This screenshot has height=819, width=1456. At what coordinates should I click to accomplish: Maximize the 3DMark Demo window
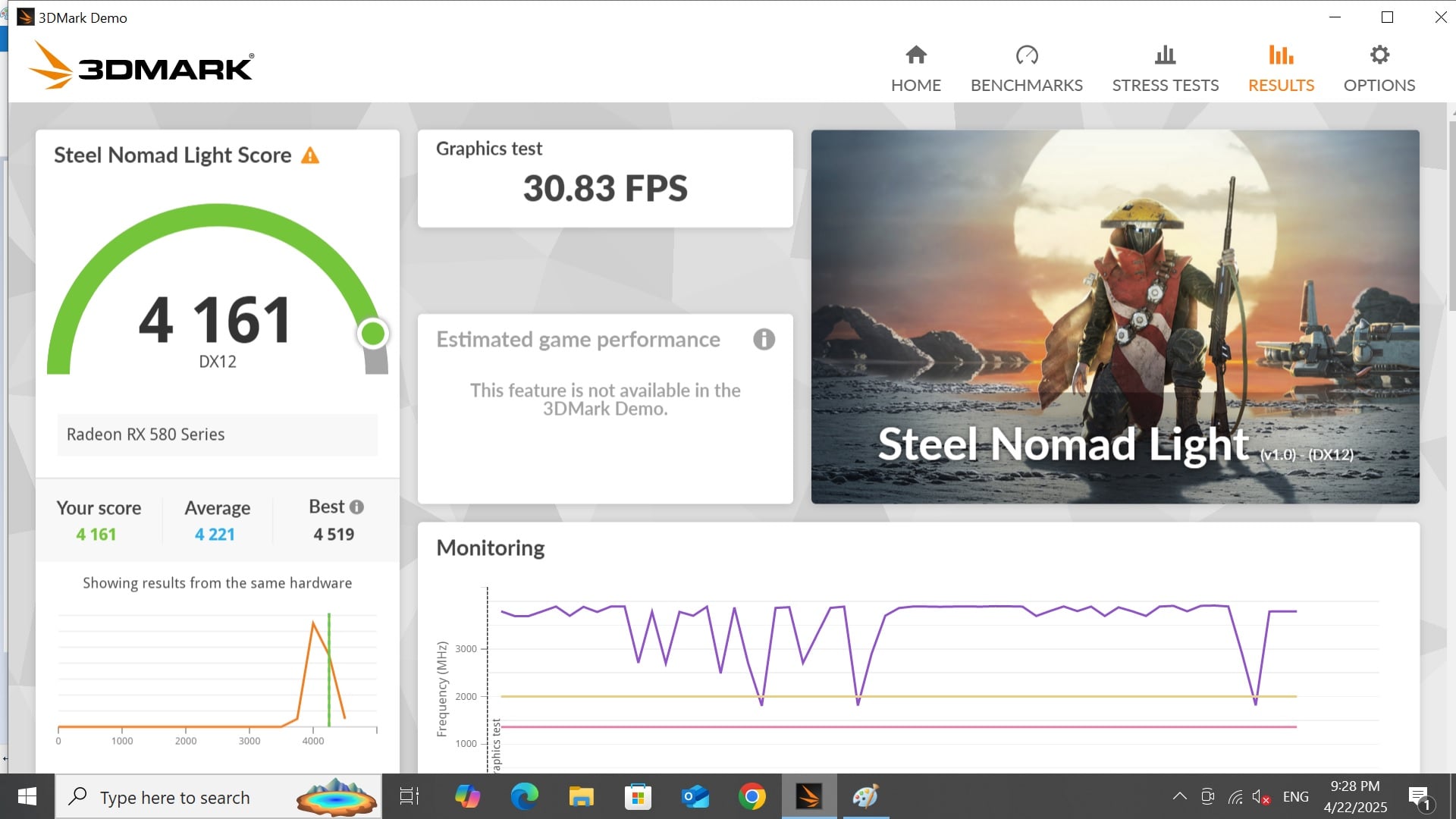pyautogui.click(x=1387, y=17)
